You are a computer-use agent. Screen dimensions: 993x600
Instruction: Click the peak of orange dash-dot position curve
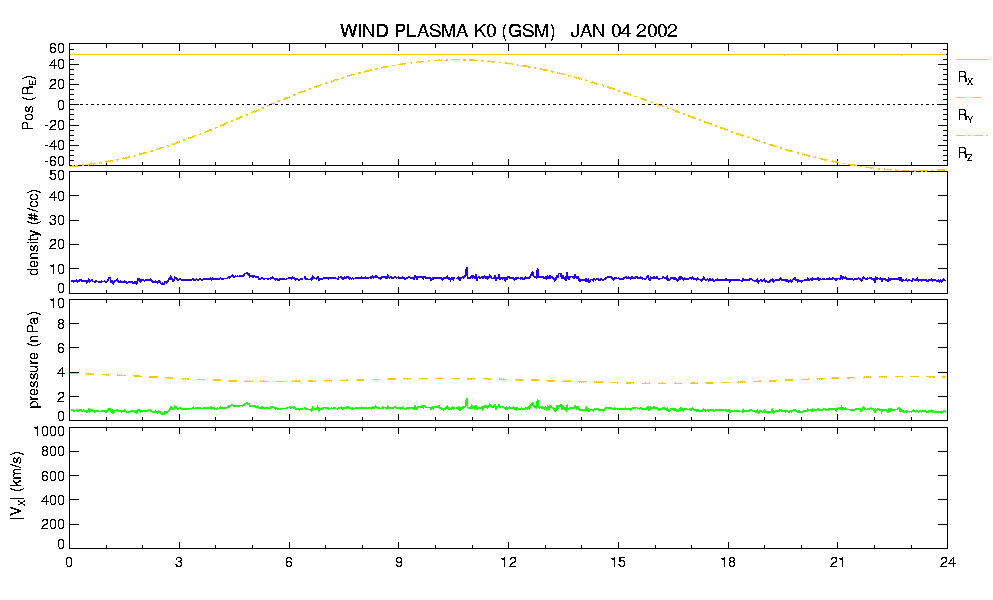pyautogui.click(x=457, y=60)
